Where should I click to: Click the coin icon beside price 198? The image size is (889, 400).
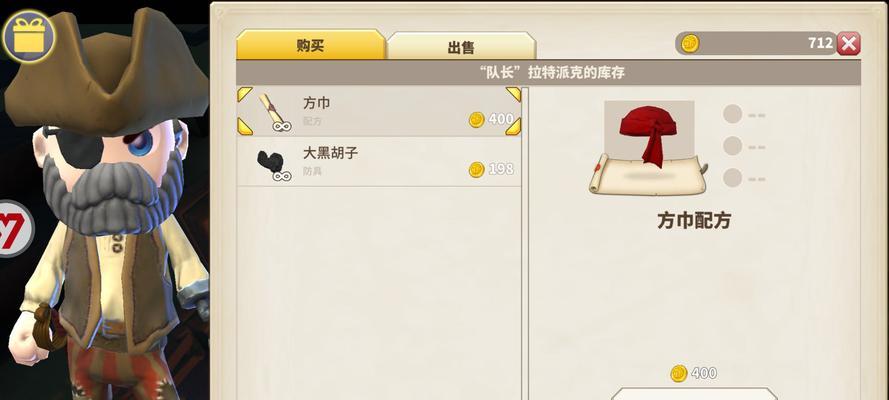[x=476, y=169]
